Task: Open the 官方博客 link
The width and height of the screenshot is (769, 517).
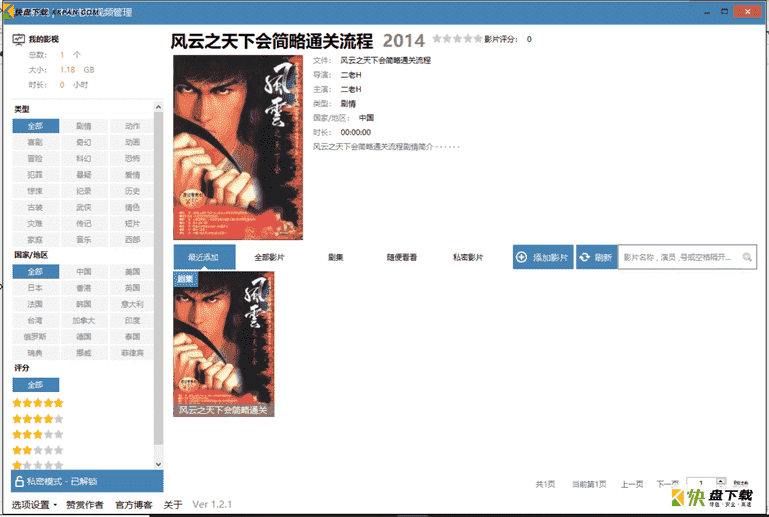Action: click(133, 505)
